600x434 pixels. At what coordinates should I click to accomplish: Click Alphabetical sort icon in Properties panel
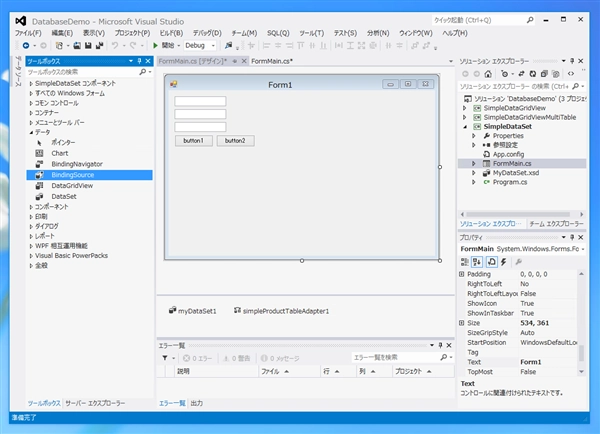point(477,262)
